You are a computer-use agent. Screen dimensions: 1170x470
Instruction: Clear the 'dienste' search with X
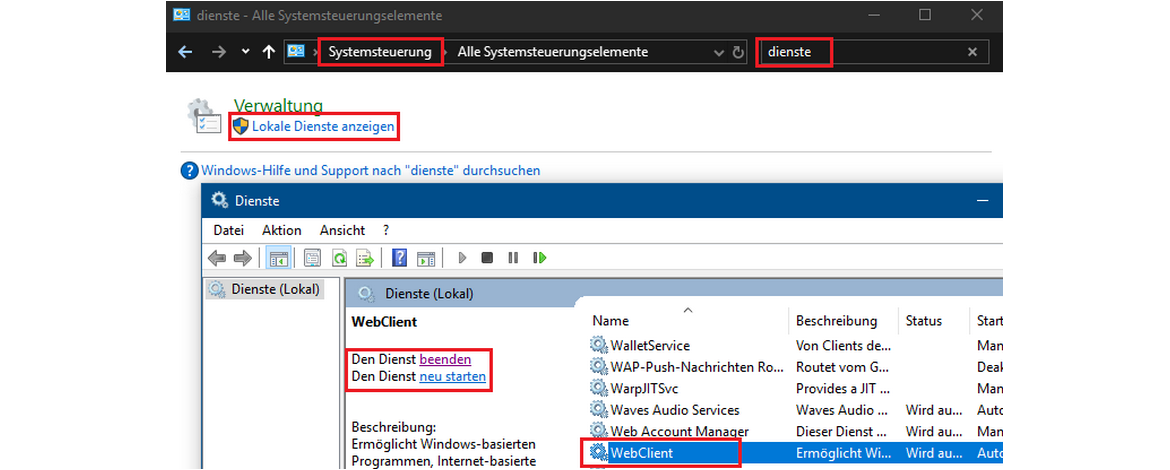click(x=972, y=52)
